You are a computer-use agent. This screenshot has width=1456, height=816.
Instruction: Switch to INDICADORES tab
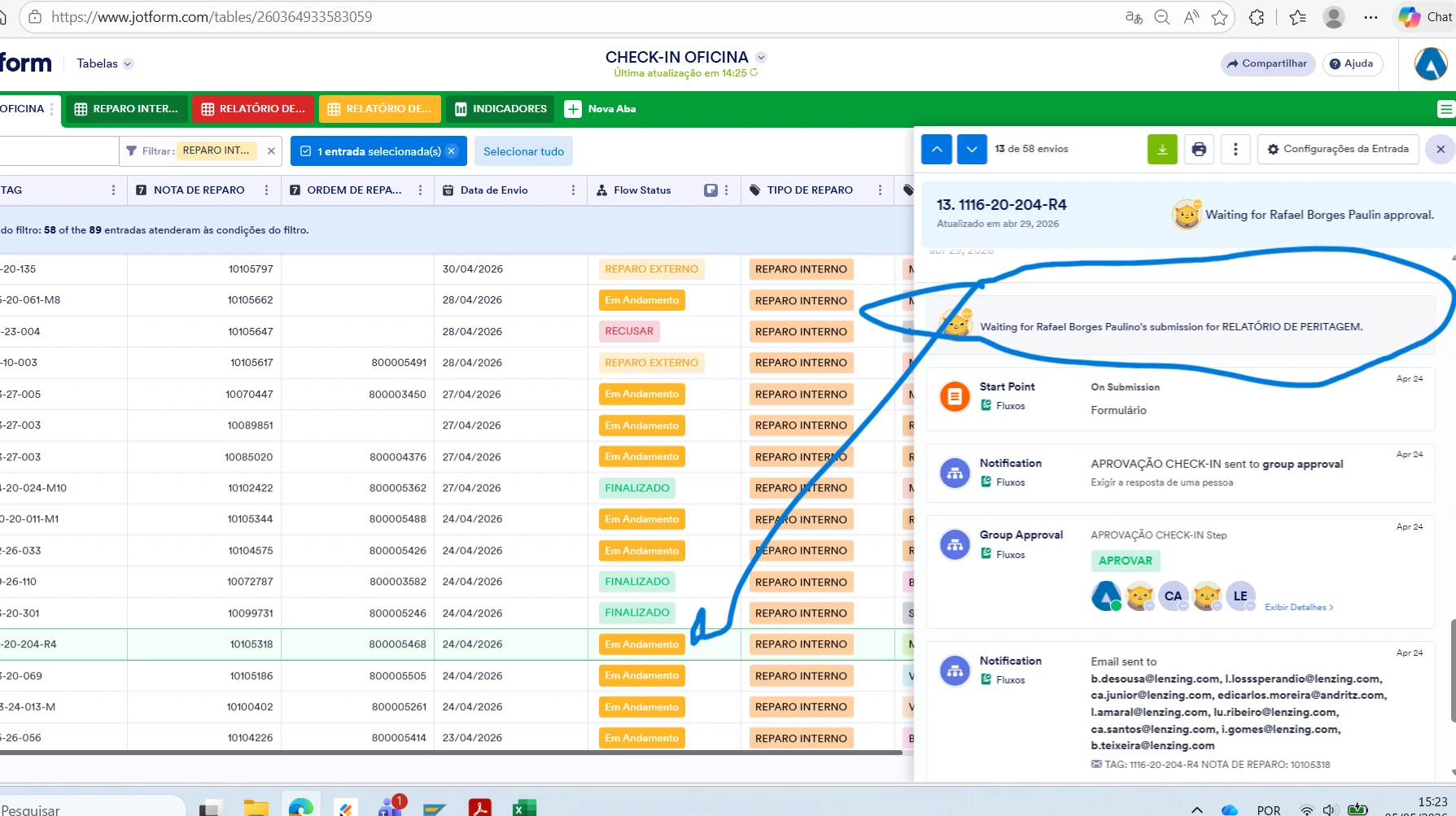coord(500,109)
